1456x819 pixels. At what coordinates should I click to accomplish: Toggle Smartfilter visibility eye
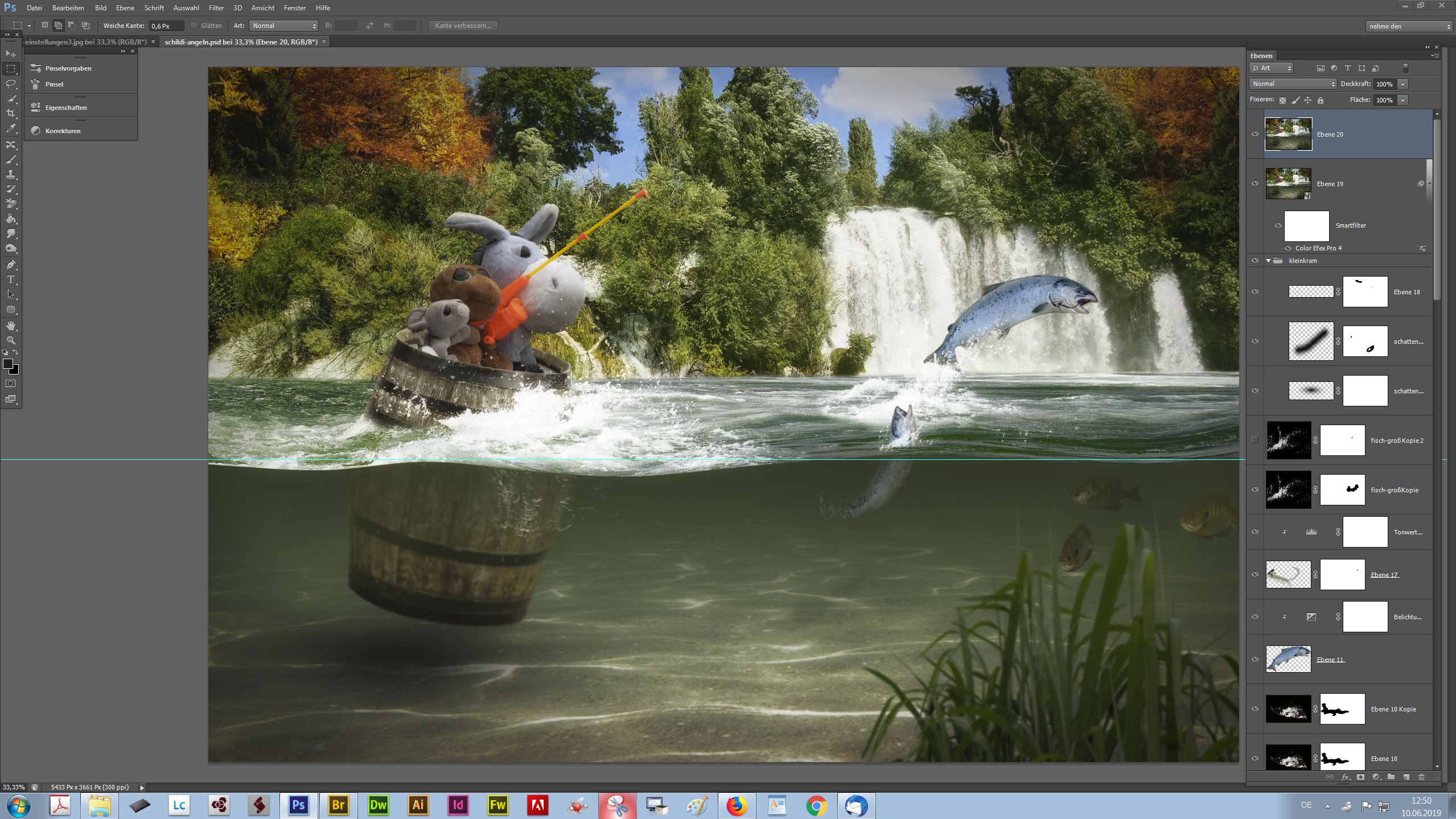tap(1278, 225)
